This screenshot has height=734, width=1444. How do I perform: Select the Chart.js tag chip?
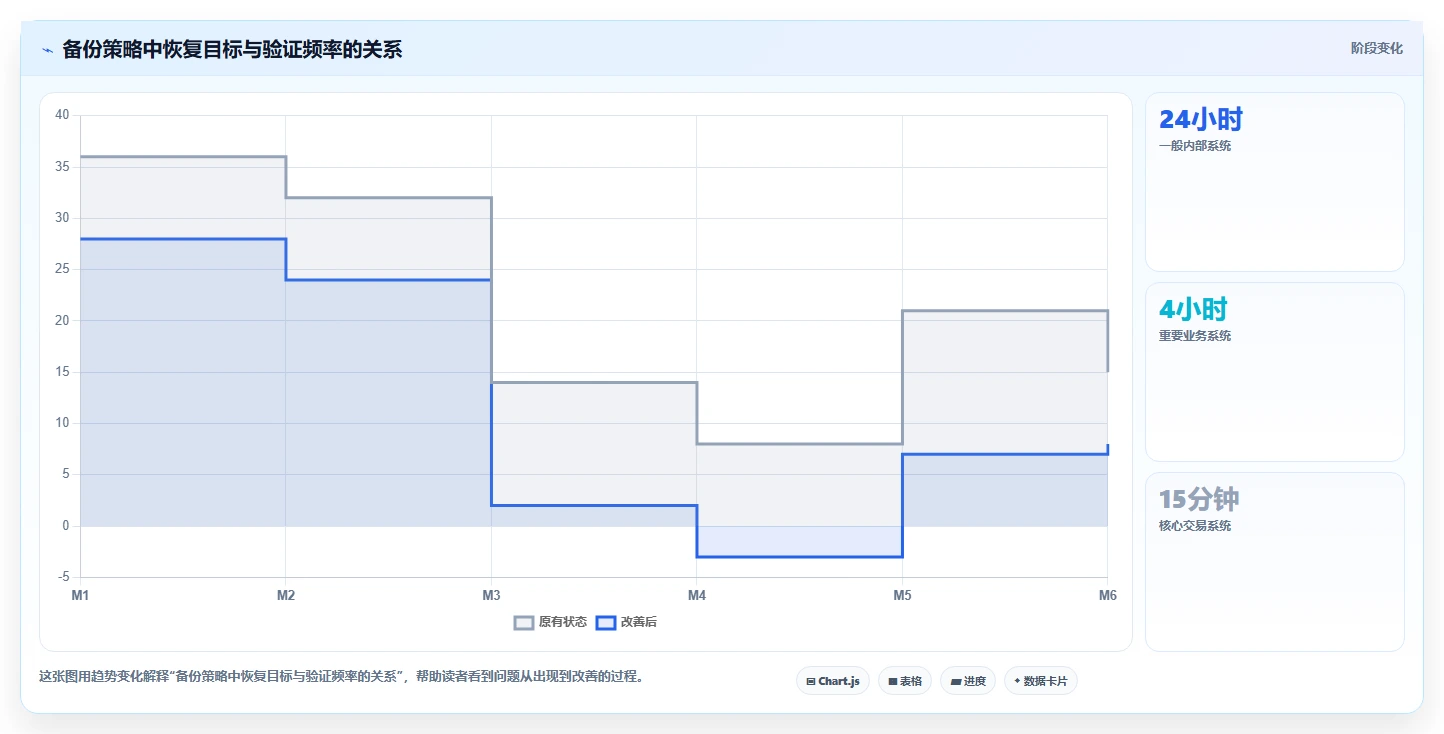(x=833, y=681)
